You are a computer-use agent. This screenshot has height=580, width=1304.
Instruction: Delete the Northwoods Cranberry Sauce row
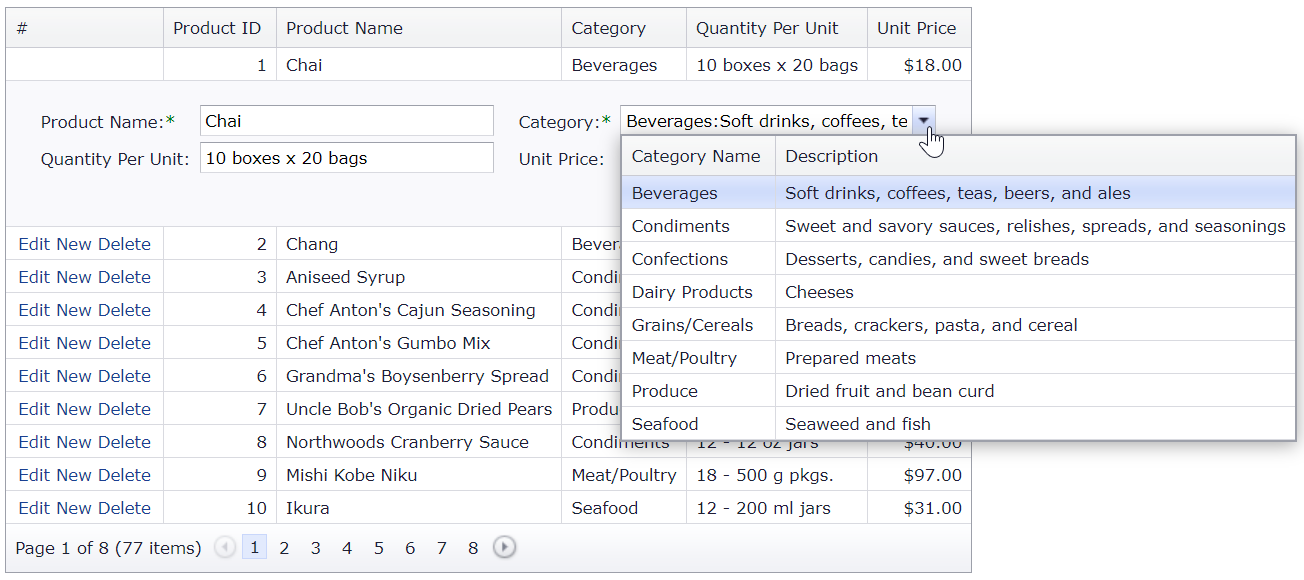124,442
